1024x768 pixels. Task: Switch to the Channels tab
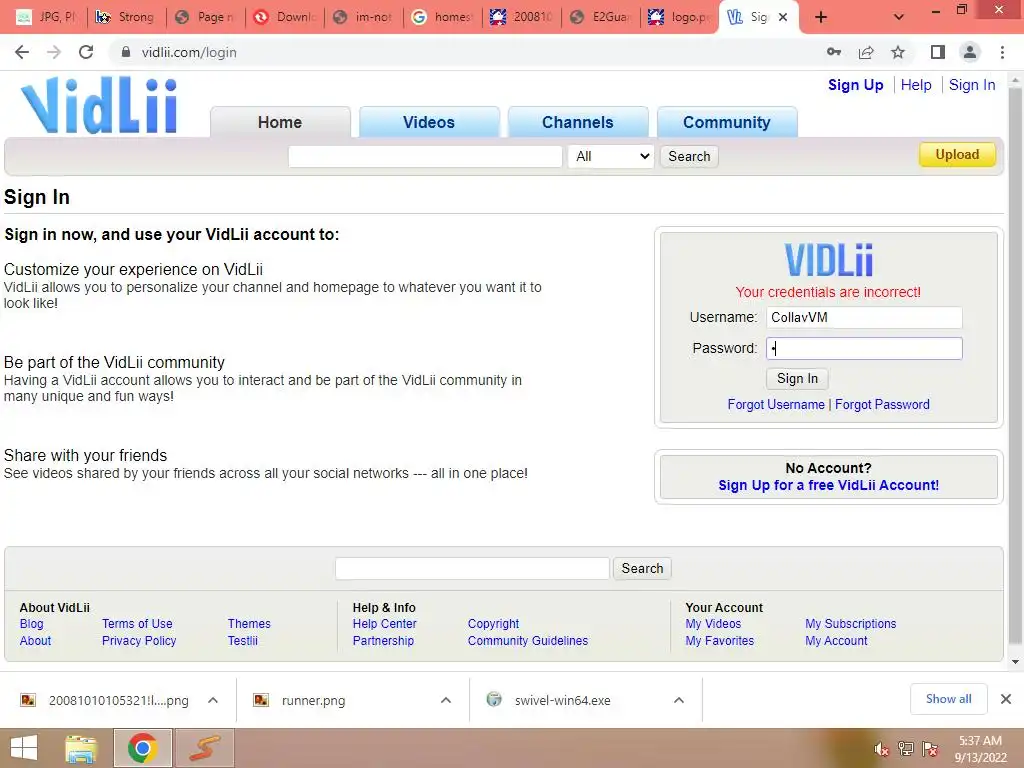click(x=578, y=122)
